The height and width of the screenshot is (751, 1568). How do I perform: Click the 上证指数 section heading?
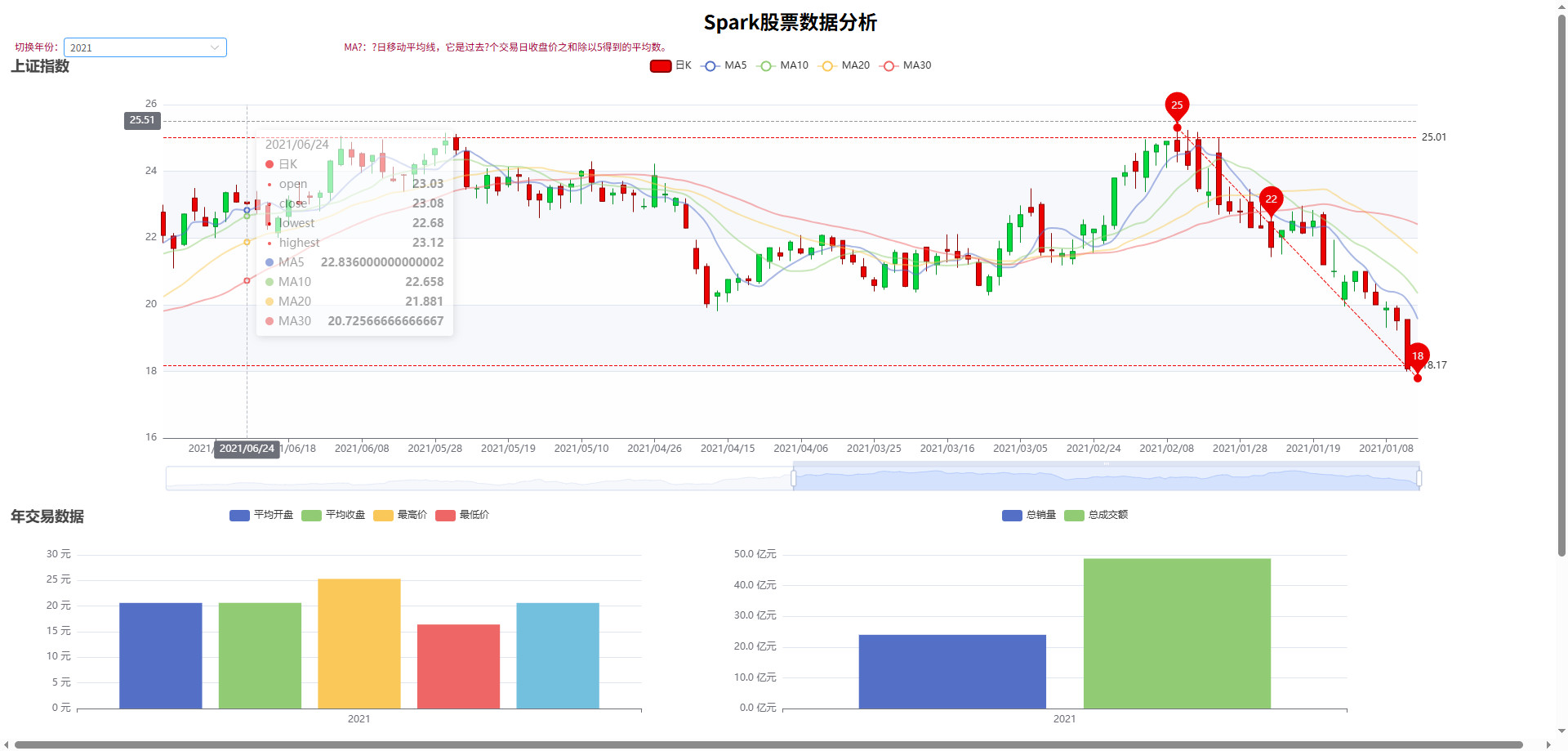point(40,66)
